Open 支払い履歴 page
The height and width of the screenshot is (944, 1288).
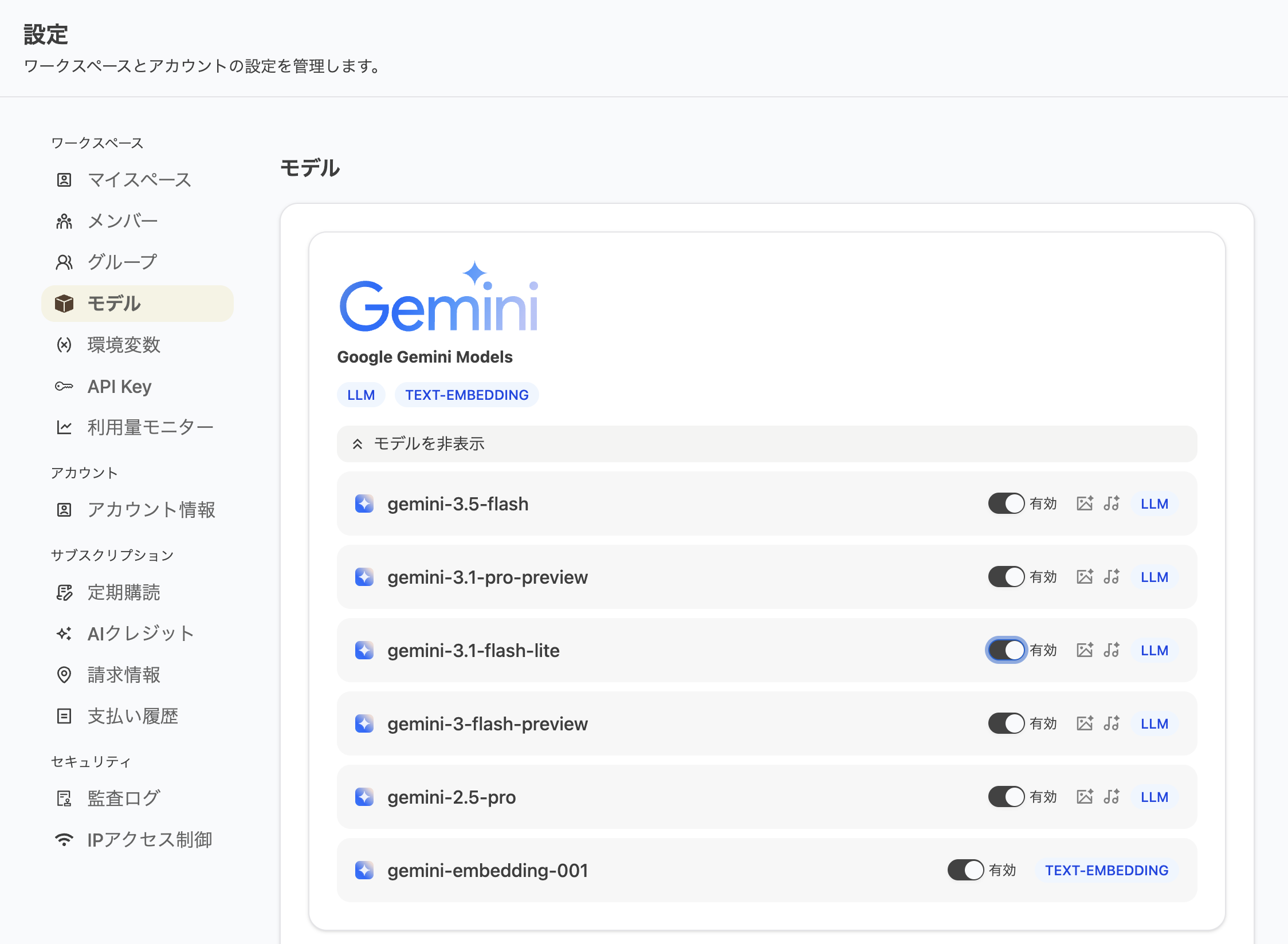[138, 716]
